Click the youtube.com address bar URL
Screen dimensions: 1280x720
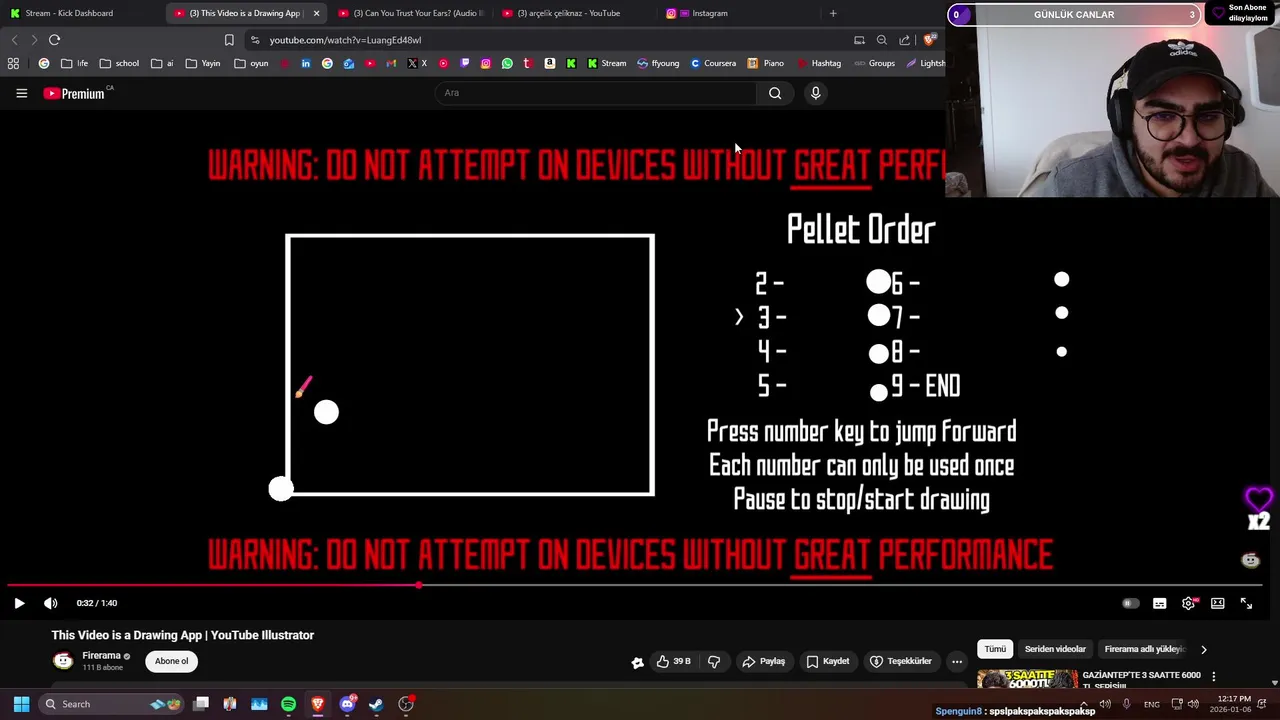coord(345,40)
